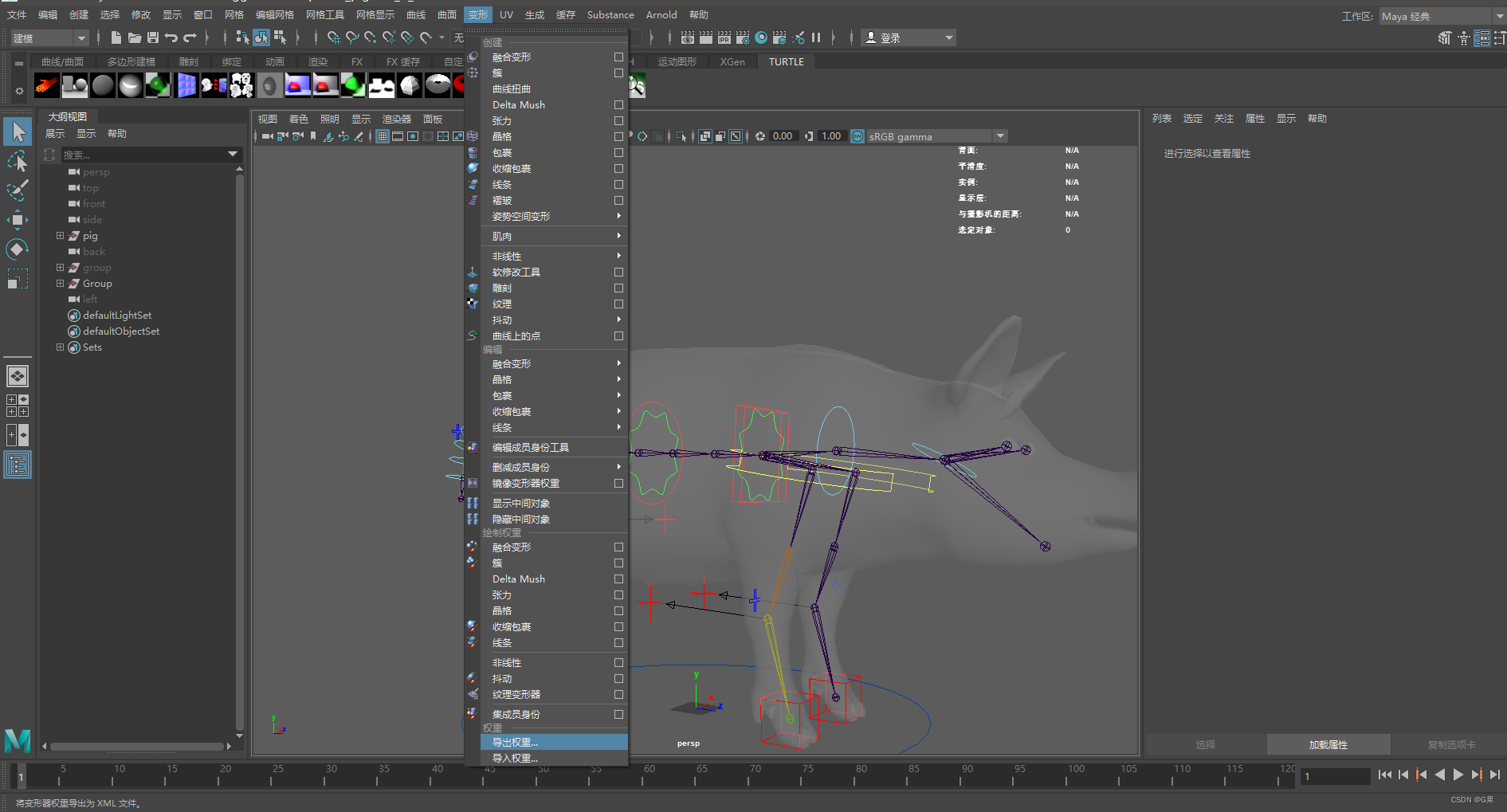Open the Arnold menu
The height and width of the screenshot is (812, 1507).
[x=661, y=14]
